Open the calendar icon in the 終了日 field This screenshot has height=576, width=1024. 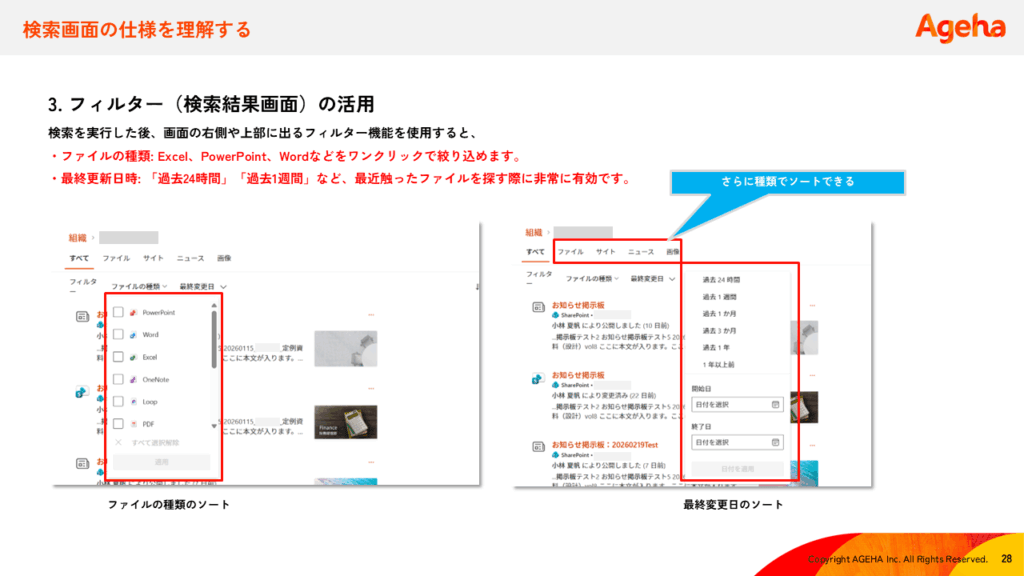click(x=775, y=442)
